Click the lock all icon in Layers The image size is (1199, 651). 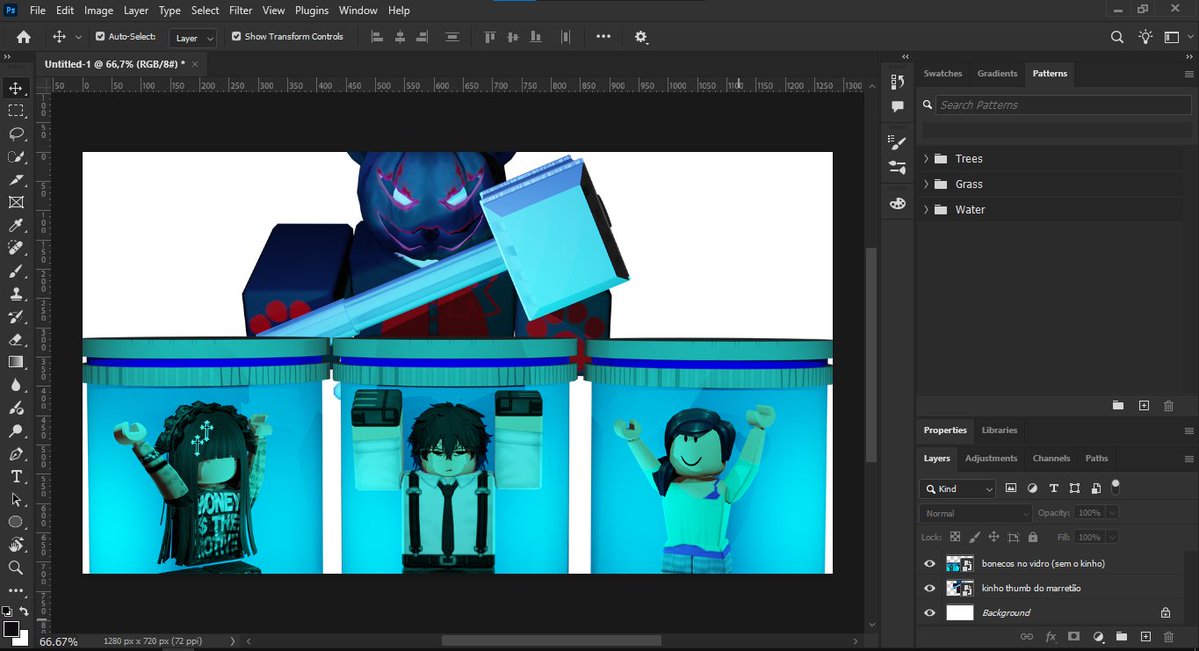coord(1033,537)
